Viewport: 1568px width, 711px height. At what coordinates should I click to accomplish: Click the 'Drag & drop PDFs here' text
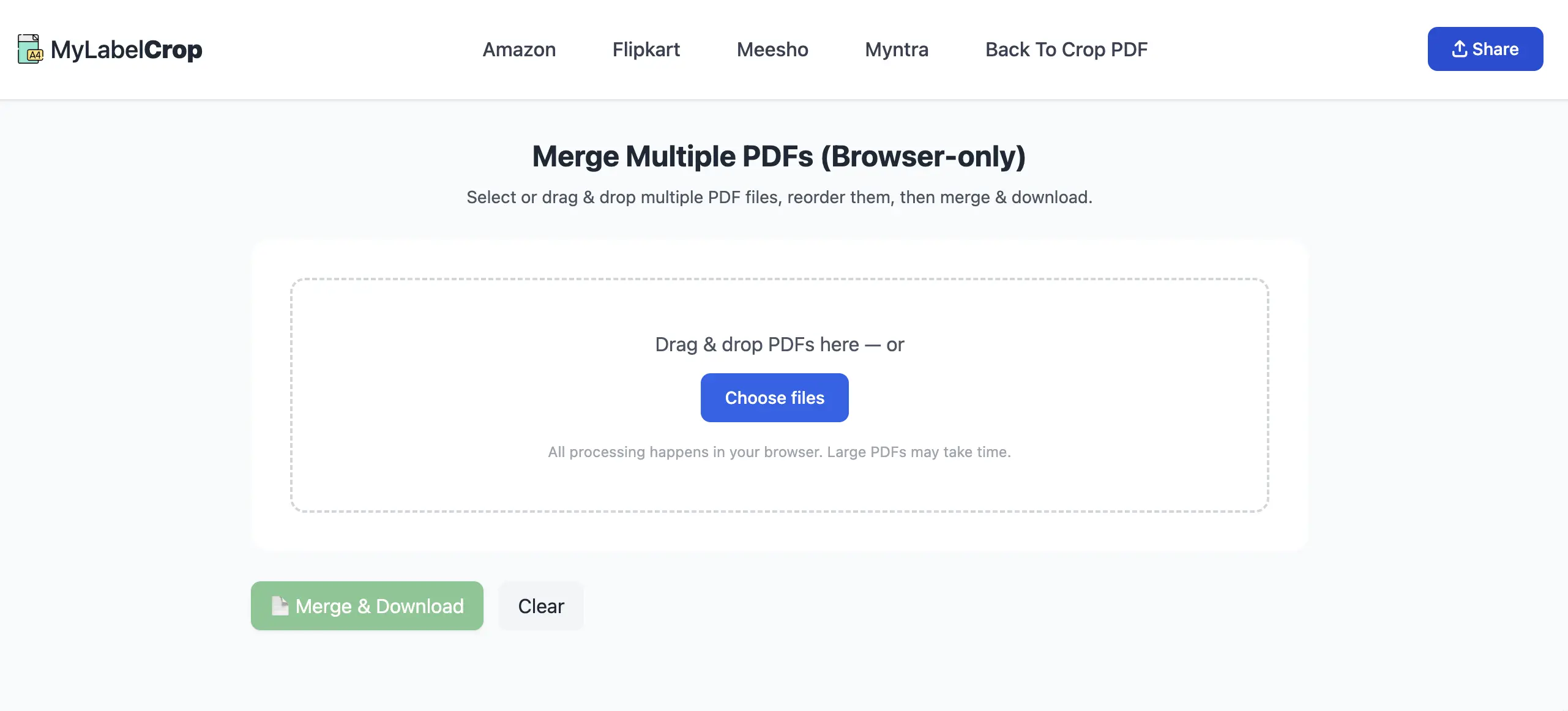coord(779,344)
